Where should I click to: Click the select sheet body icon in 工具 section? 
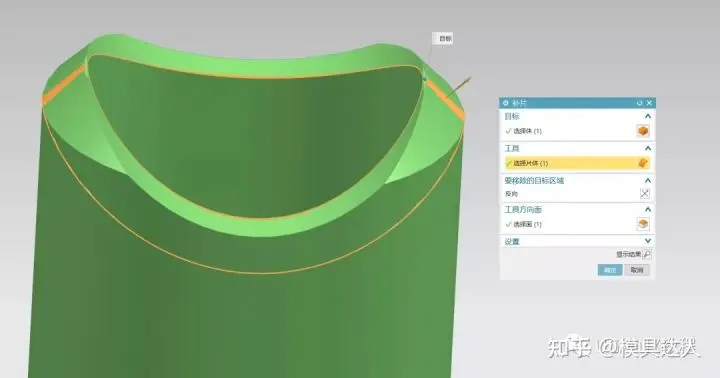(643, 163)
